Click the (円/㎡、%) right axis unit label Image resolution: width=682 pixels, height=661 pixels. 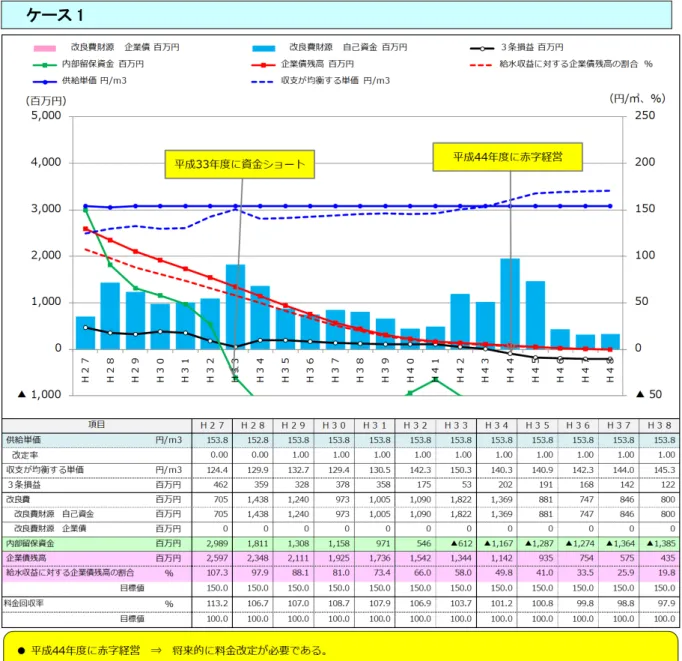pos(637,99)
